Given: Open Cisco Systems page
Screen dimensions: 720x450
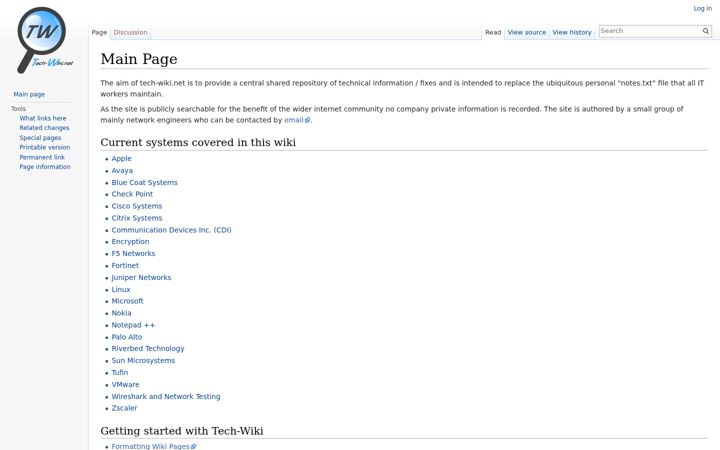Looking at the screenshot, I should pos(136,206).
